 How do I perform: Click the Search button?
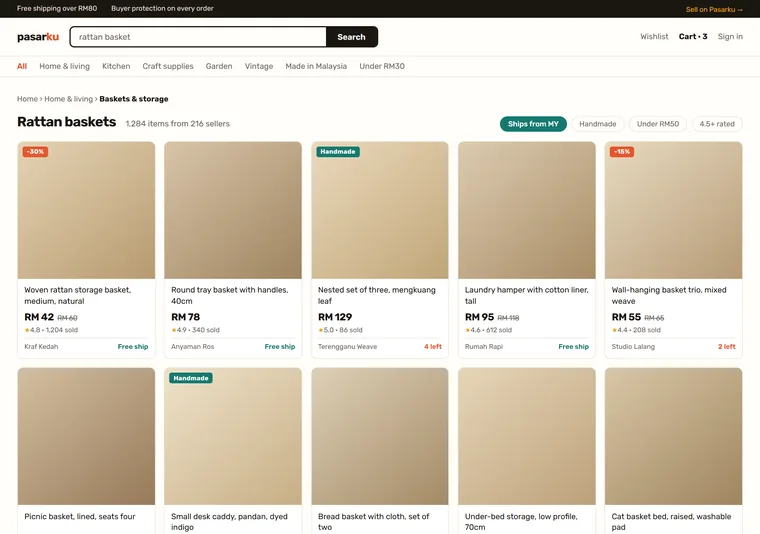[x=351, y=37]
